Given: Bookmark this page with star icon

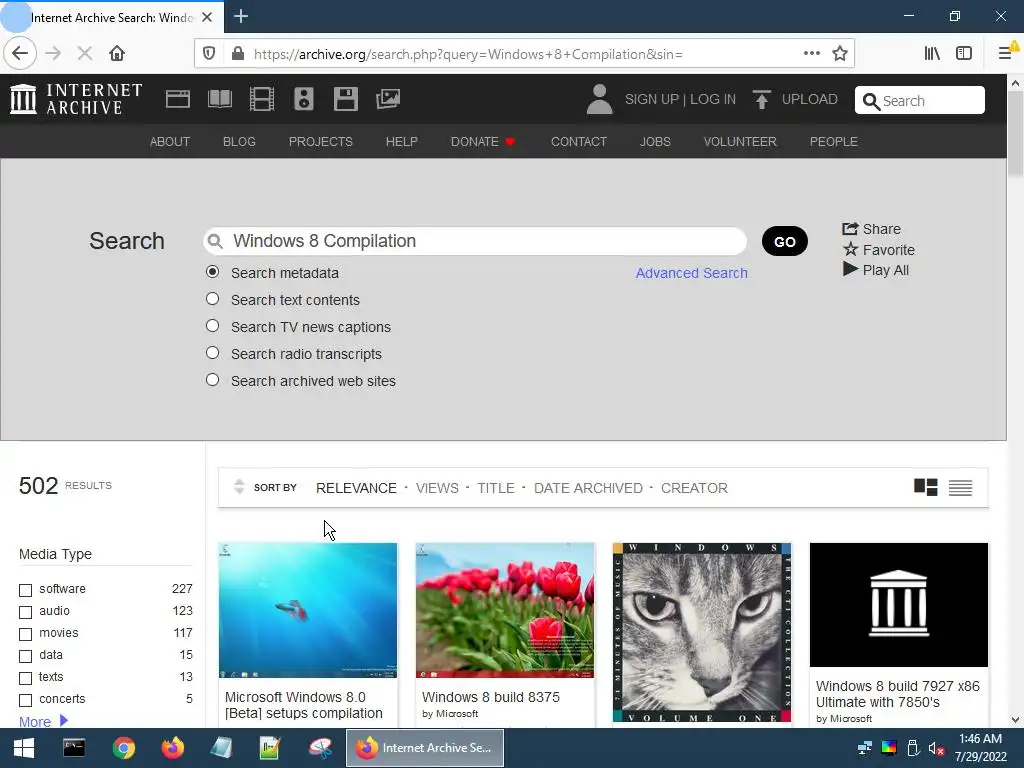Looking at the screenshot, I should coord(840,54).
